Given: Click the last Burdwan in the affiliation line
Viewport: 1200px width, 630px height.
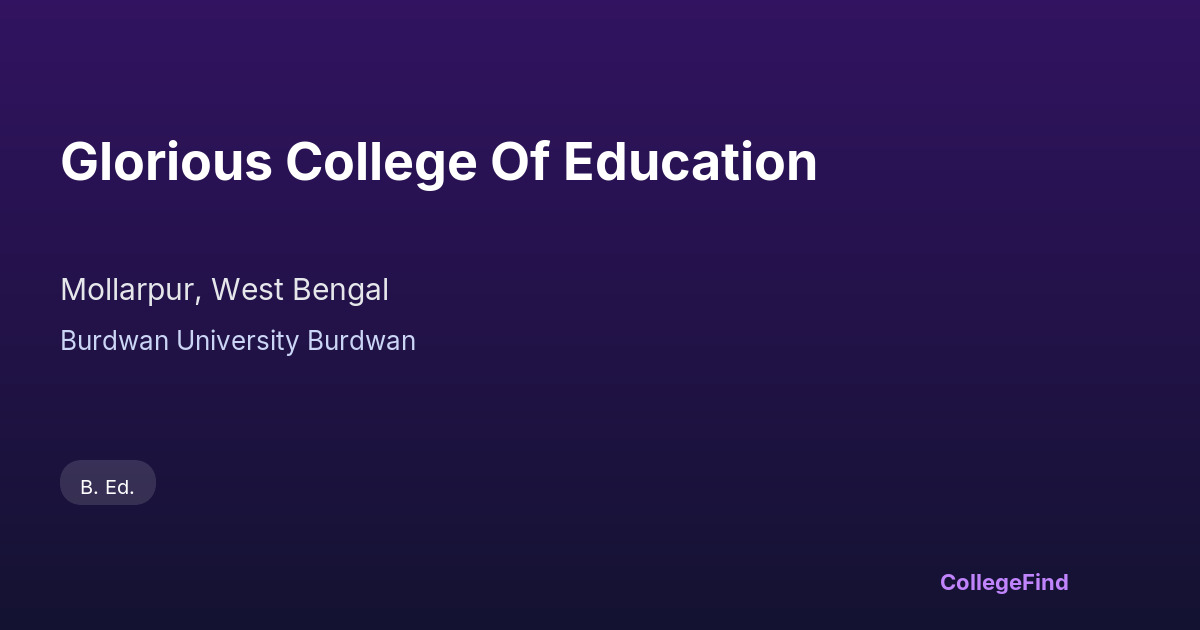Looking at the screenshot, I should tap(361, 341).
